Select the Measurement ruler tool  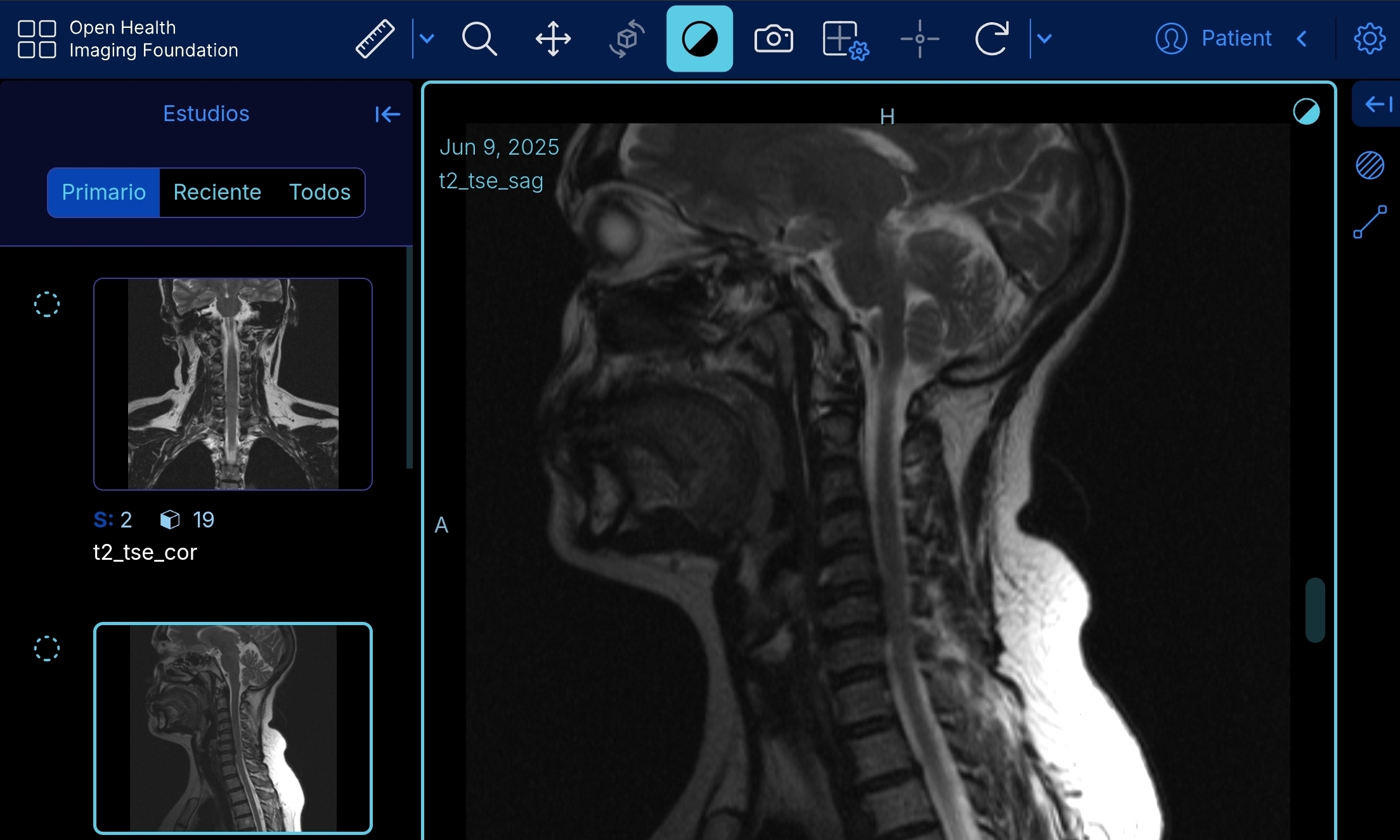click(x=375, y=39)
